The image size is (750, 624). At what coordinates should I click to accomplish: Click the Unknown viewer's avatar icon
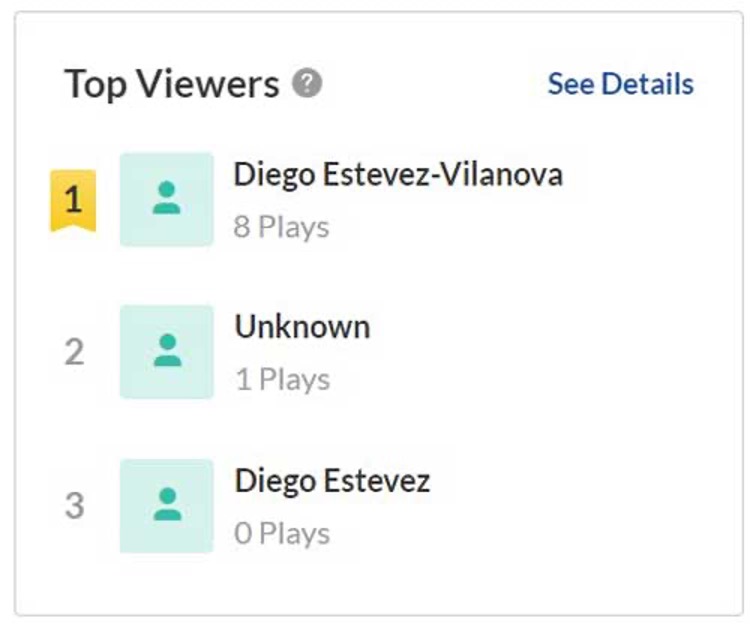pos(167,352)
